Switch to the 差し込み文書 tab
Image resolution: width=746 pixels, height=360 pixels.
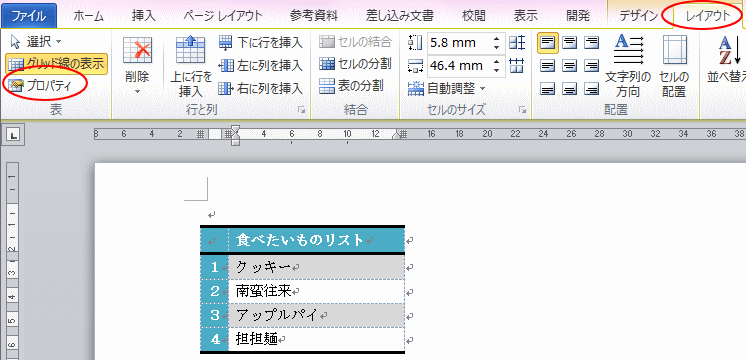pos(400,16)
